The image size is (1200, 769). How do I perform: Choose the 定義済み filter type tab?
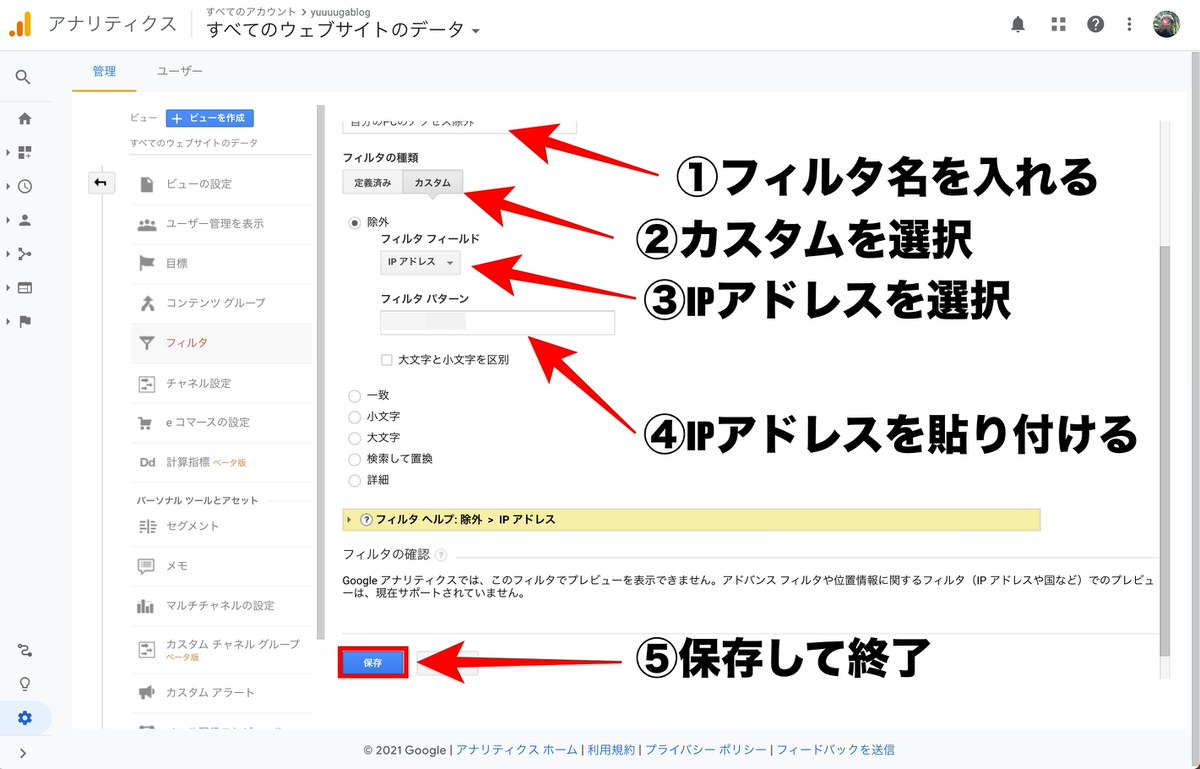pos(372,182)
